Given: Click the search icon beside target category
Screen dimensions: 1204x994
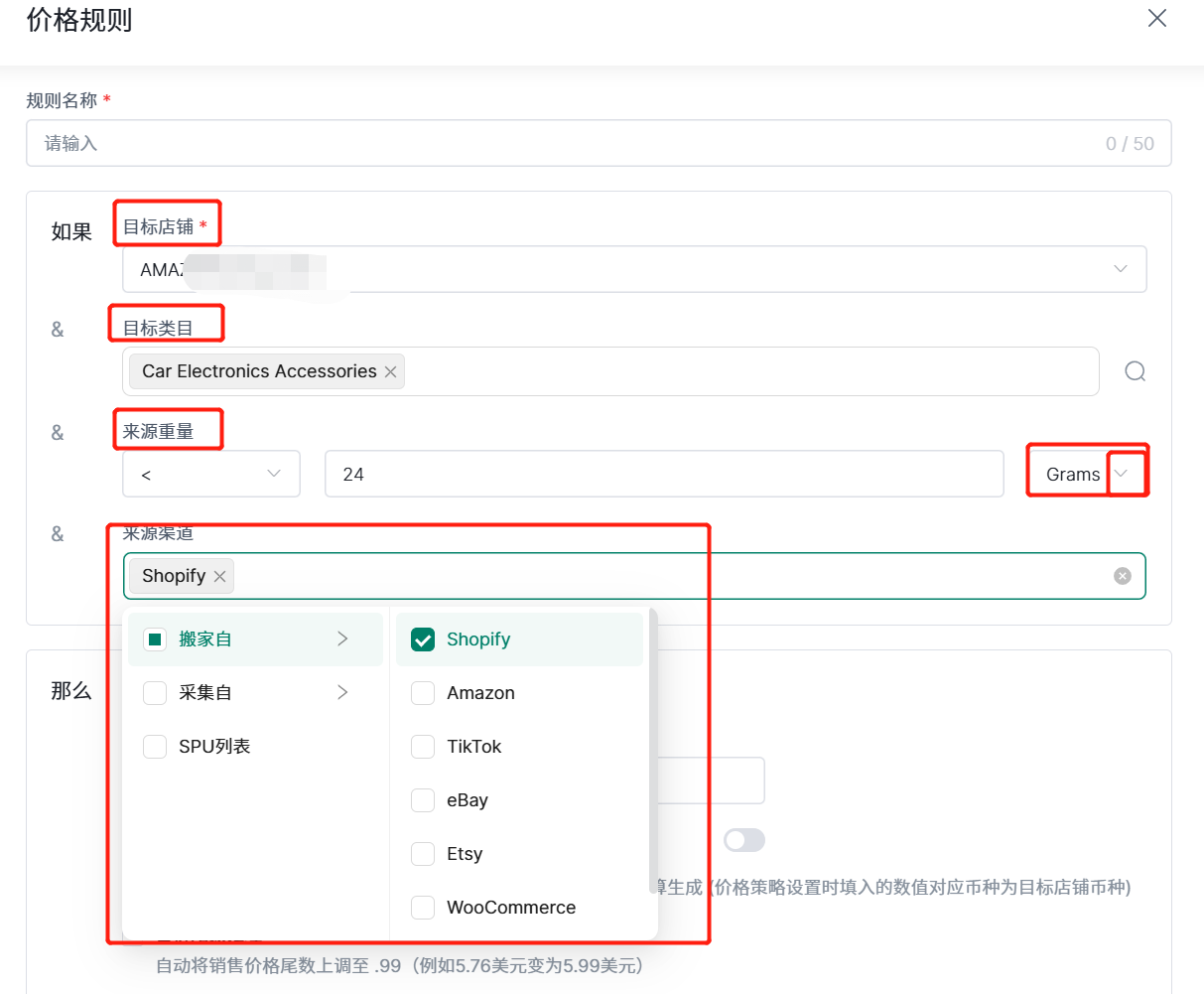Looking at the screenshot, I should (1135, 371).
